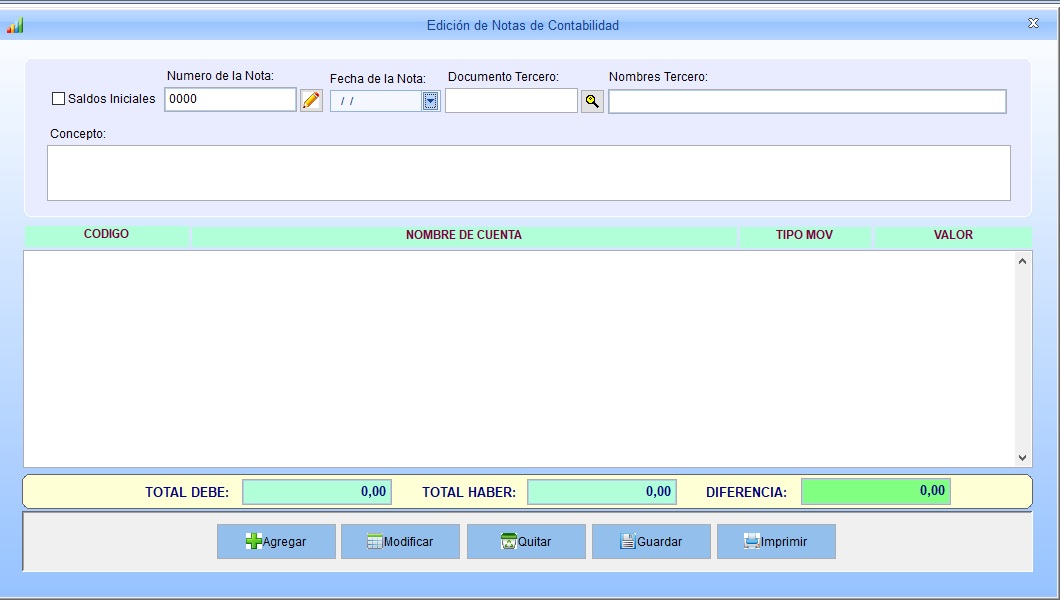The image size is (1060, 600).
Task: Click the NOMBRE DE CUENTA column header
Action: pos(463,236)
